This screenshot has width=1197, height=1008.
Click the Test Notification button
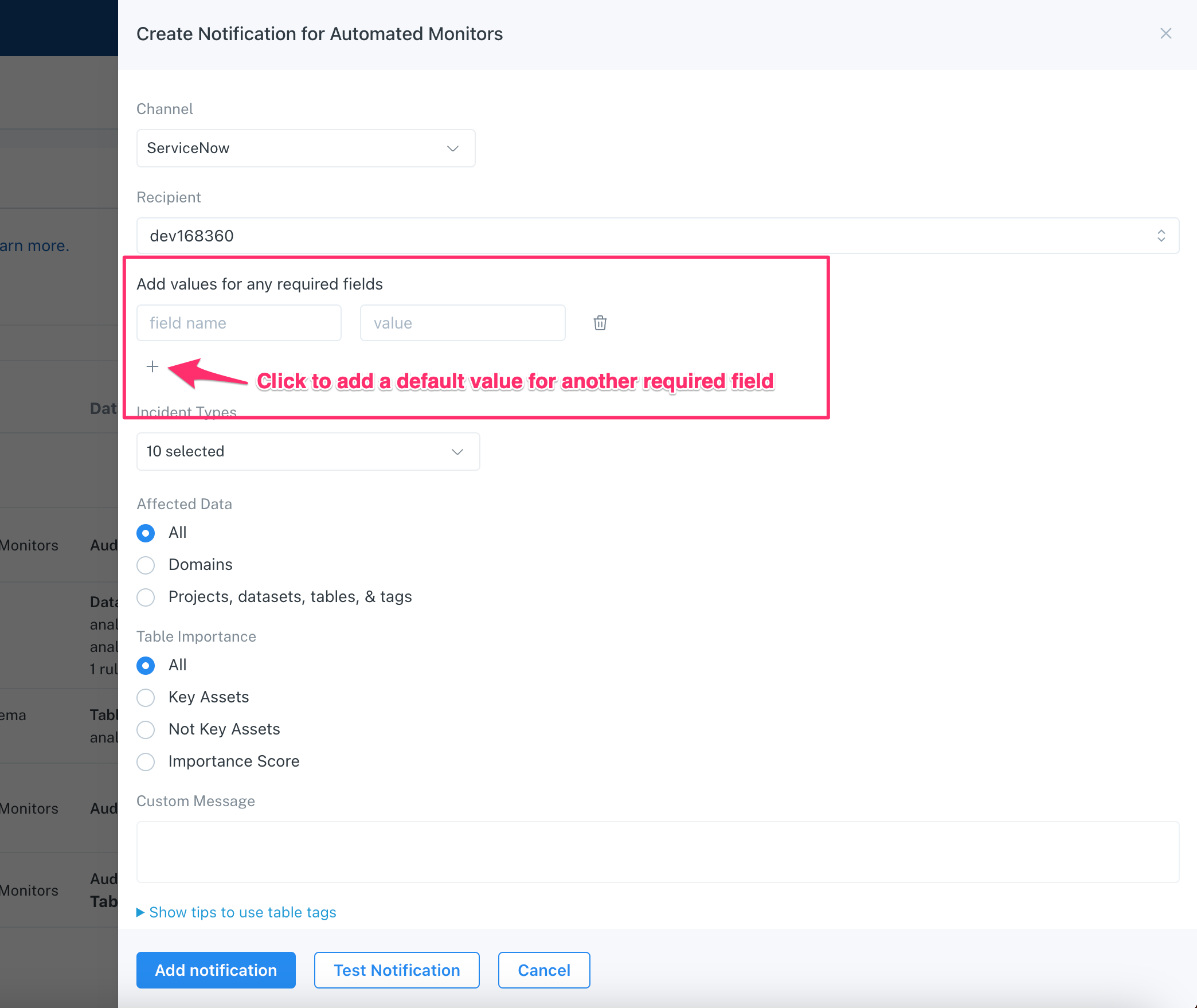(397, 970)
